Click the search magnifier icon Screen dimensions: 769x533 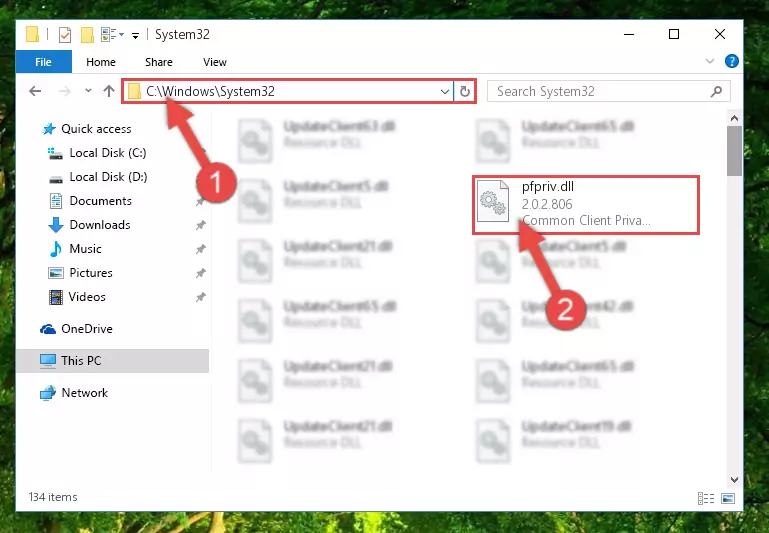[716, 91]
